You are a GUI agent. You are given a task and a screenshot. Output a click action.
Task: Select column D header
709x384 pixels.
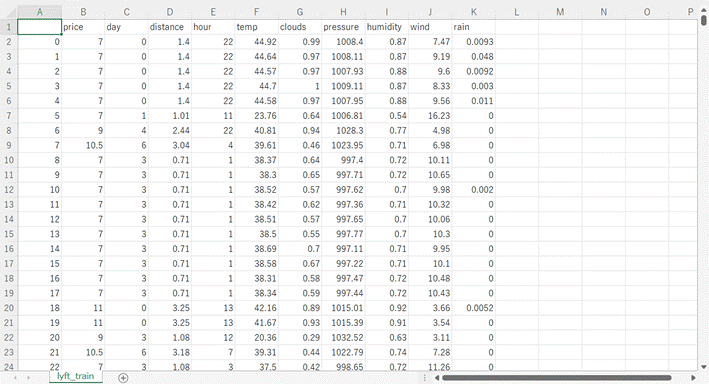click(170, 12)
